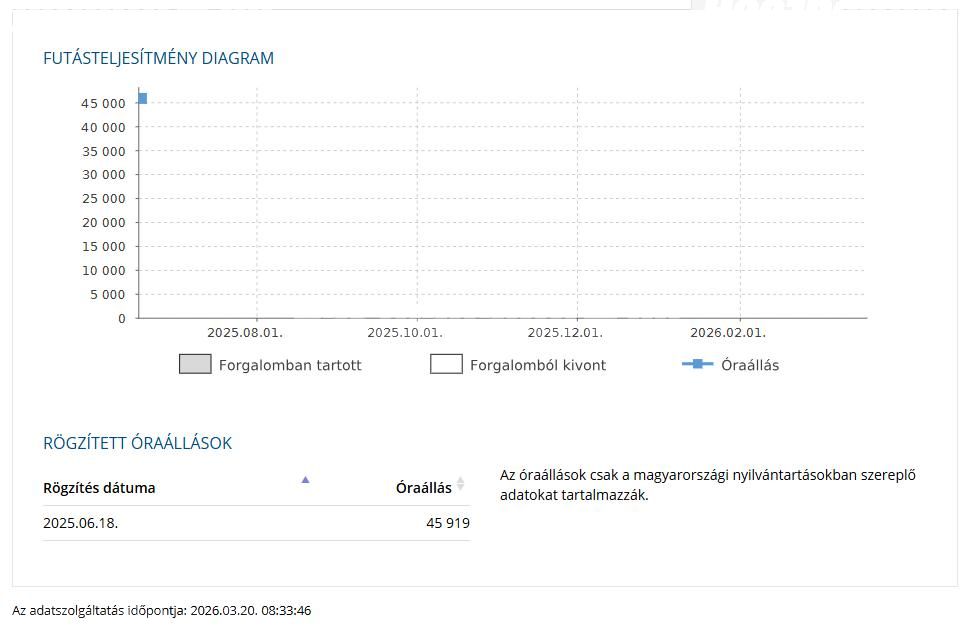The height and width of the screenshot is (641, 979).
Task: Click the 2025.10.01. axis label
Action: tap(405, 333)
